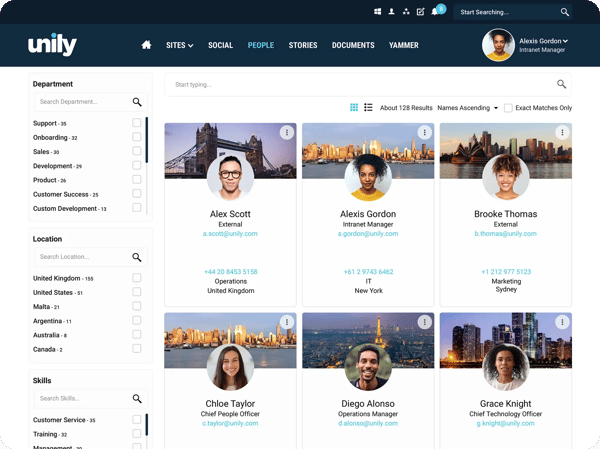The image size is (600, 449).
Task: Open the org chart icon in top bar
Action: (x=406, y=12)
